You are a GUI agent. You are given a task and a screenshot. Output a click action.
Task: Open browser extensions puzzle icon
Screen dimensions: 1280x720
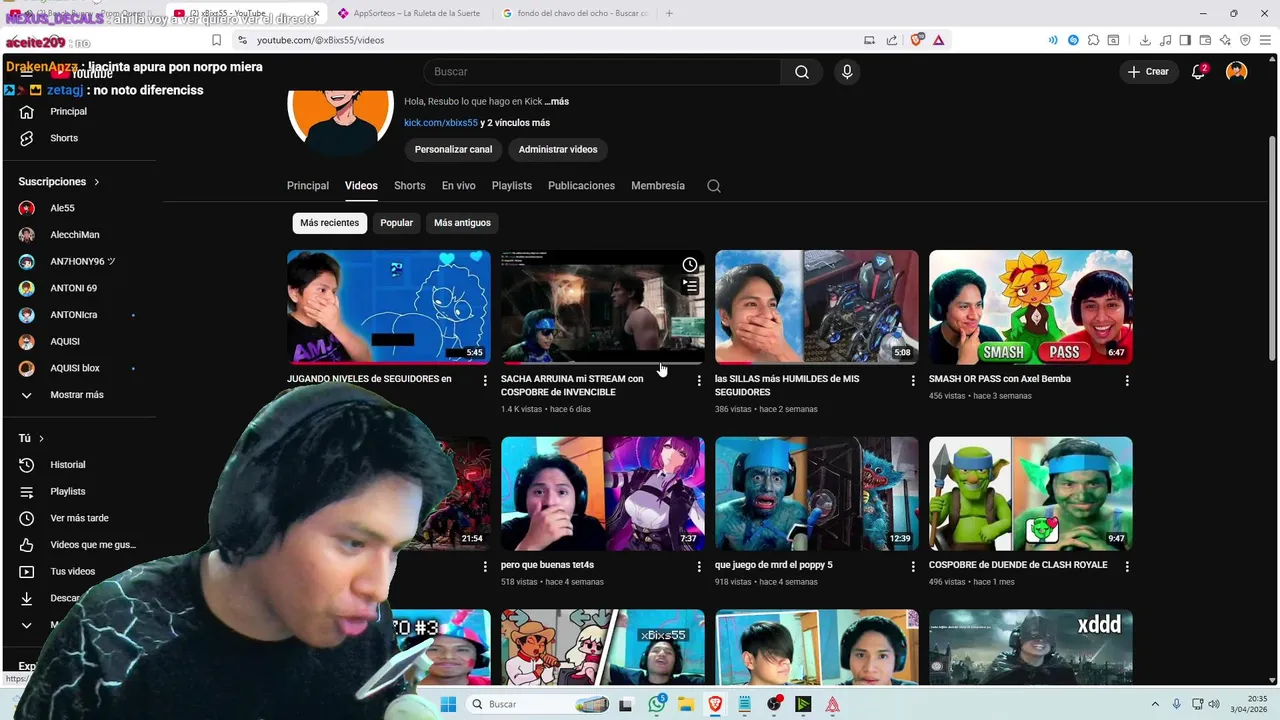click(x=1094, y=40)
